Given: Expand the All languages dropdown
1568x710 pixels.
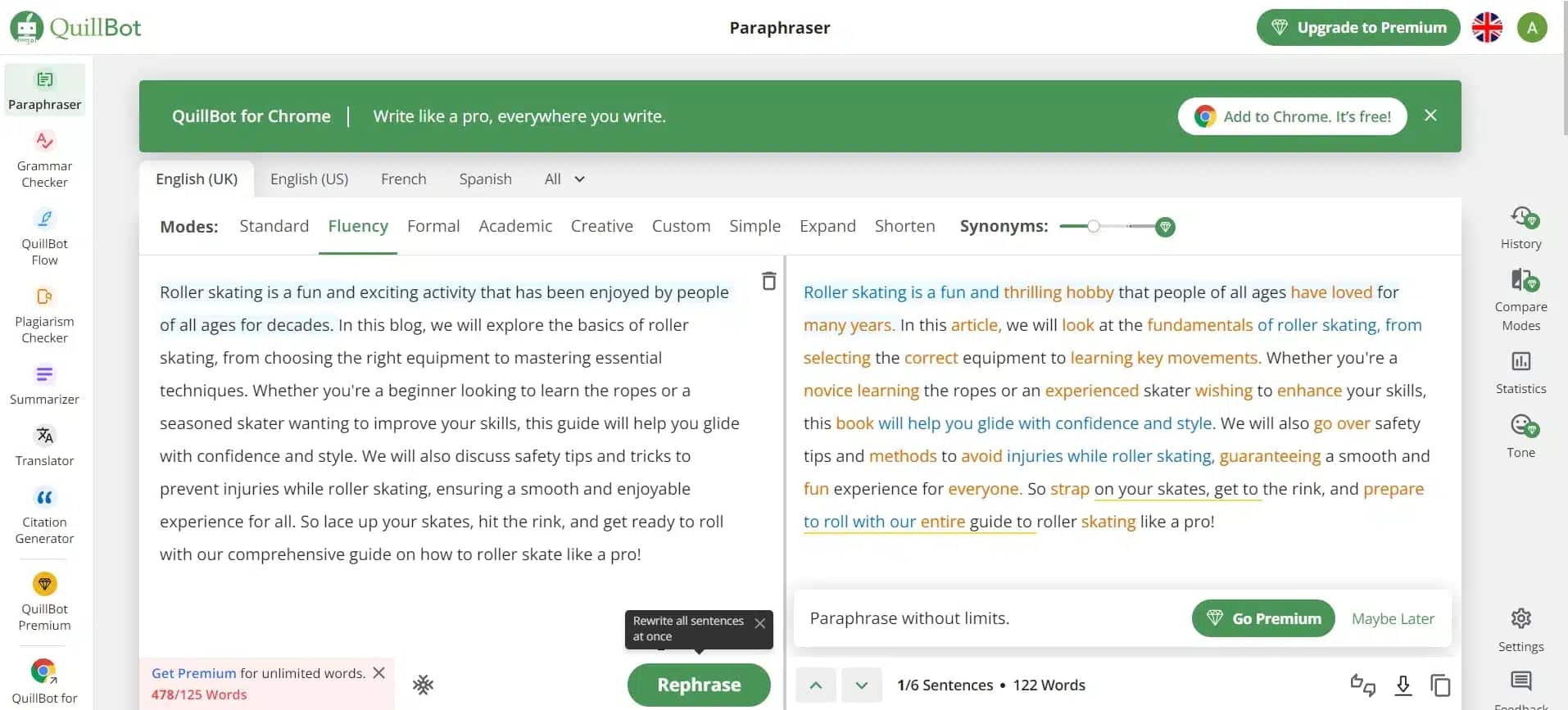Looking at the screenshot, I should coord(564,179).
